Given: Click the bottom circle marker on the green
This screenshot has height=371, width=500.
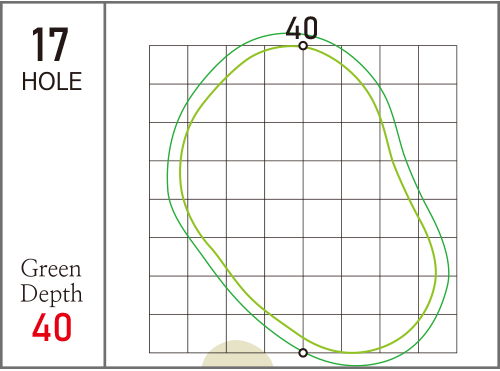Looking at the screenshot, I should coord(303,353).
